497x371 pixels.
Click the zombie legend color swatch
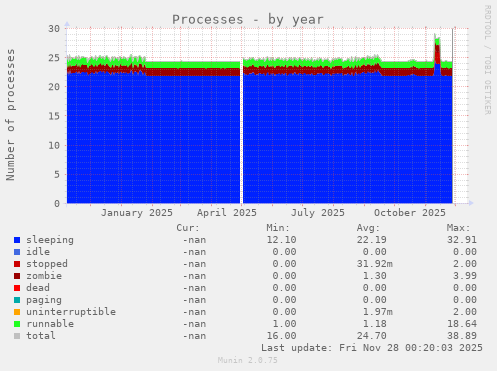[17, 276]
